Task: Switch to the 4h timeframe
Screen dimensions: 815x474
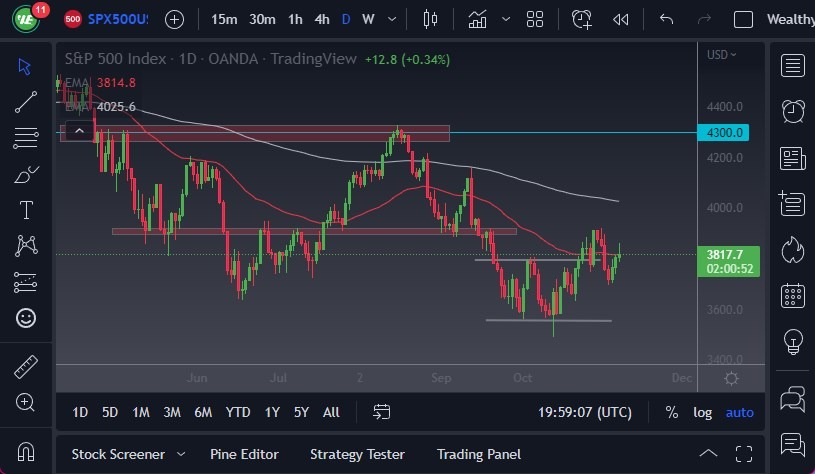Action: click(321, 19)
